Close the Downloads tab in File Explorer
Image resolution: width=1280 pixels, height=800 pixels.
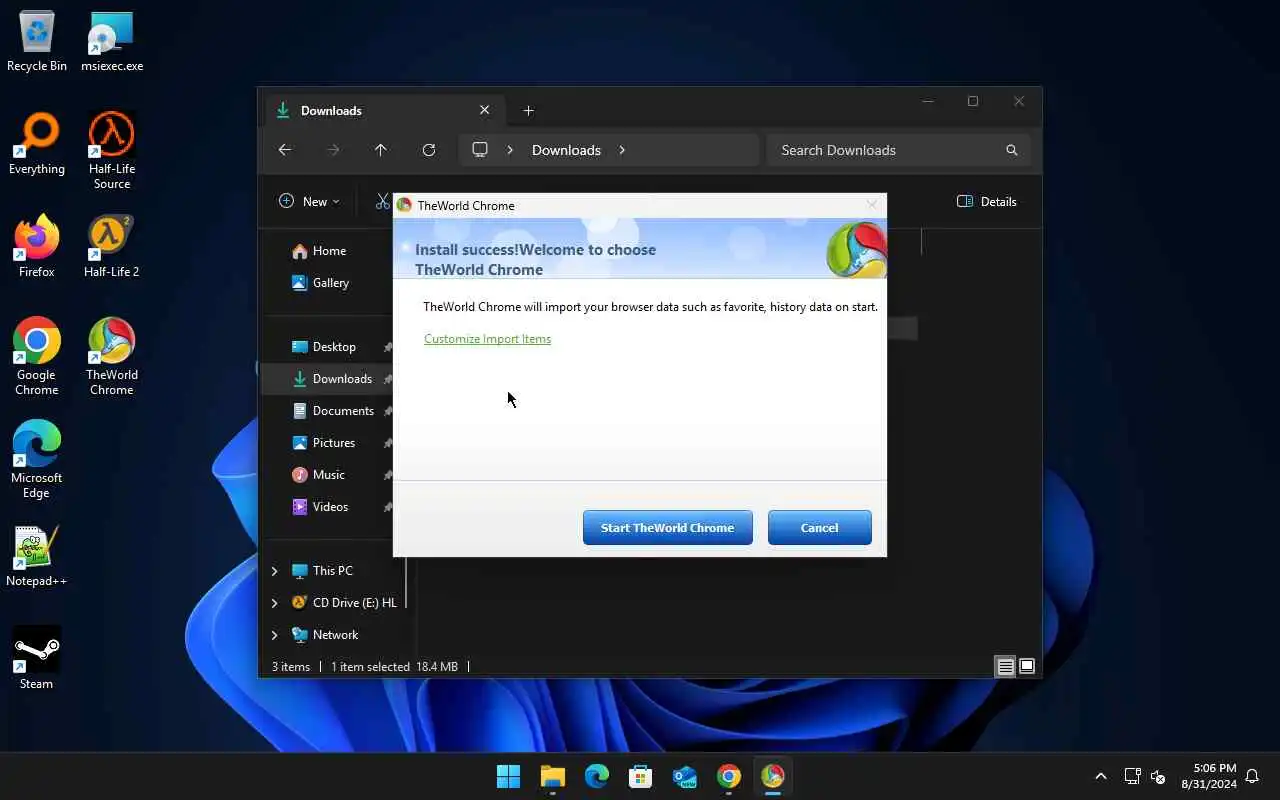point(485,110)
